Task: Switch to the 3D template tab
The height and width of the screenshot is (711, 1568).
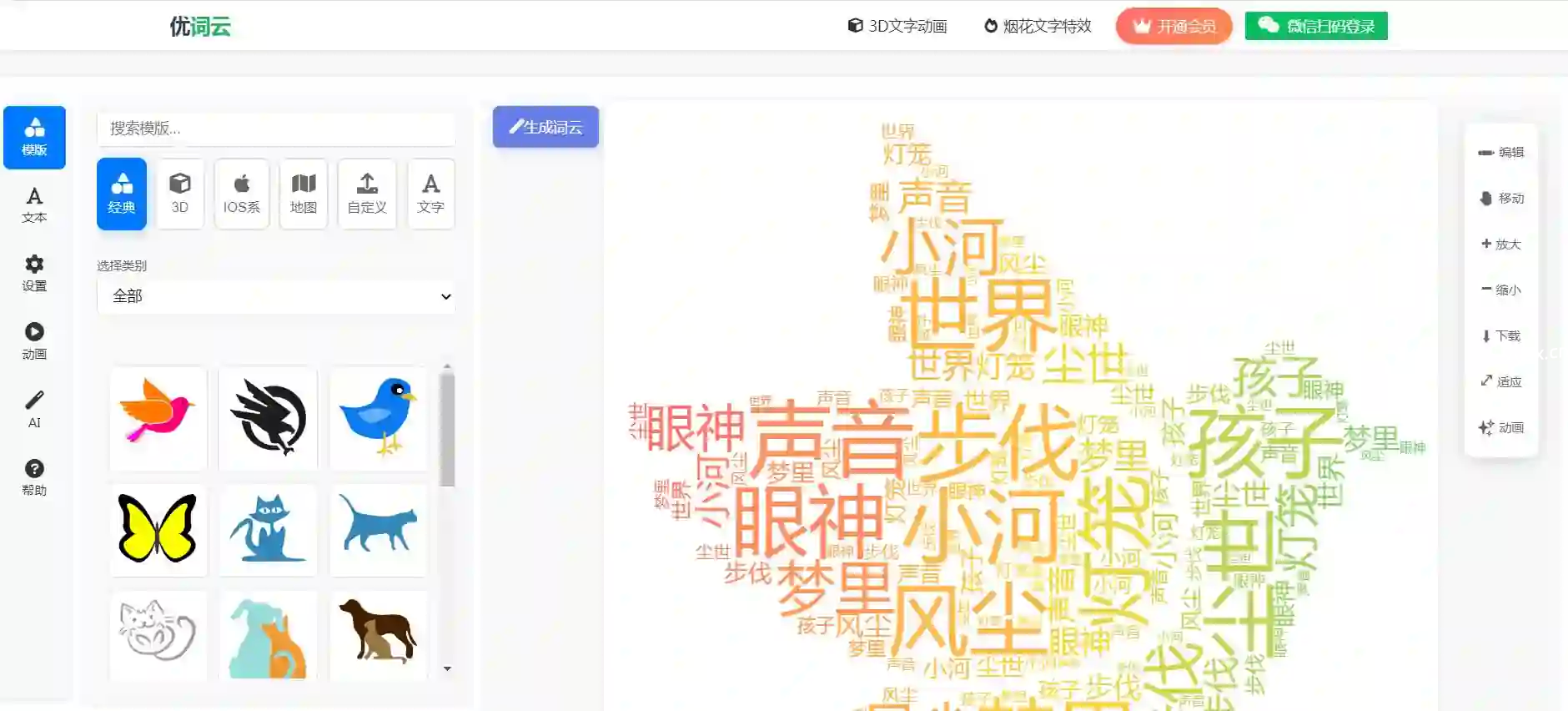Action: click(x=180, y=194)
